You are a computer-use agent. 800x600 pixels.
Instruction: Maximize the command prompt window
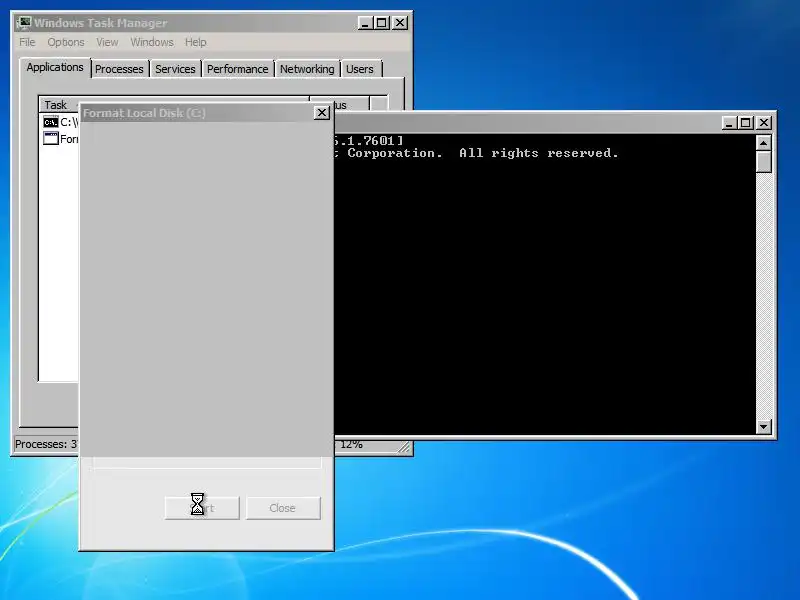pos(746,123)
